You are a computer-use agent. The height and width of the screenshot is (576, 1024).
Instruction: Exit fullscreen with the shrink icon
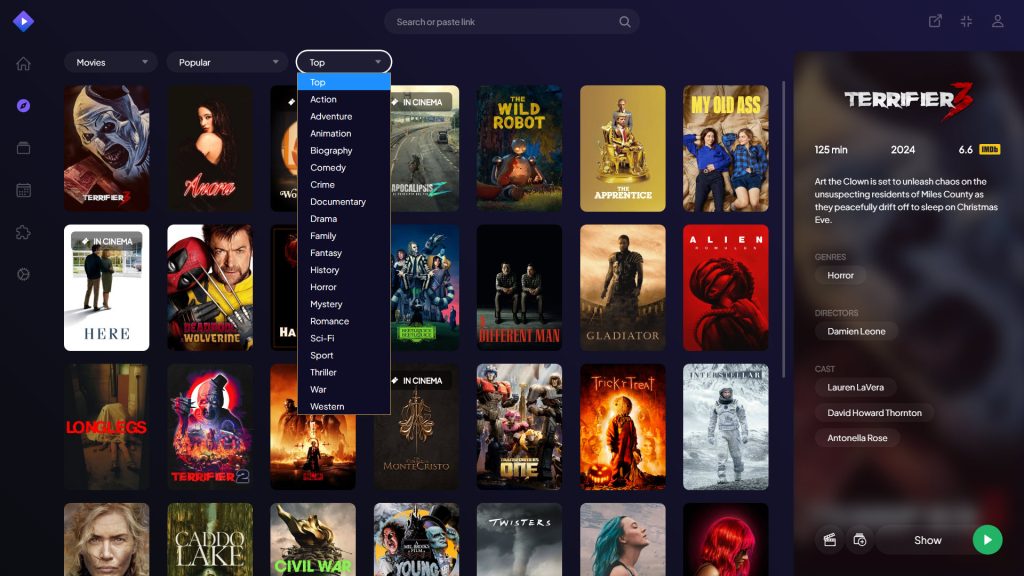[x=967, y=22]
